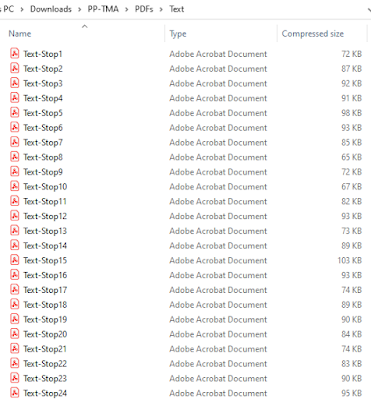Click the PDF icon of Text-Stop12
The image size is (371, 399).
click(14, 215)
